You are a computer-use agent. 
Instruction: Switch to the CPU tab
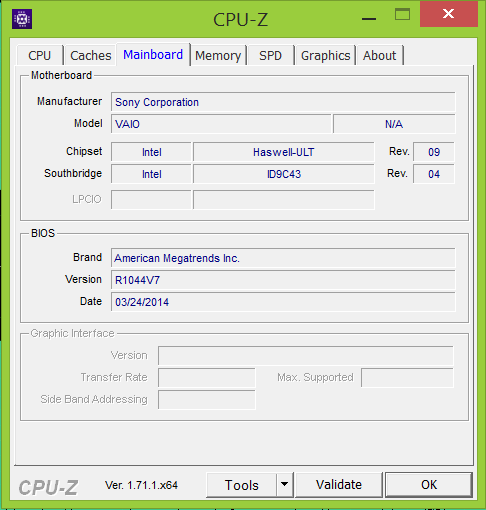click(40, 55)
